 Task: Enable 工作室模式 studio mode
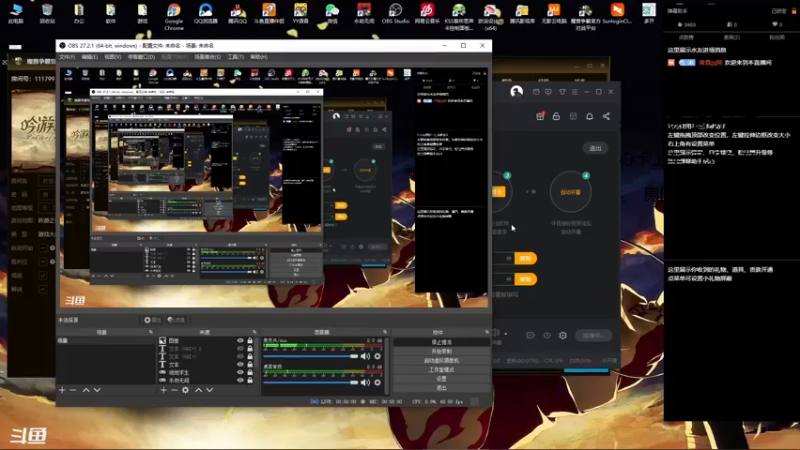click(x=441, y=369)
